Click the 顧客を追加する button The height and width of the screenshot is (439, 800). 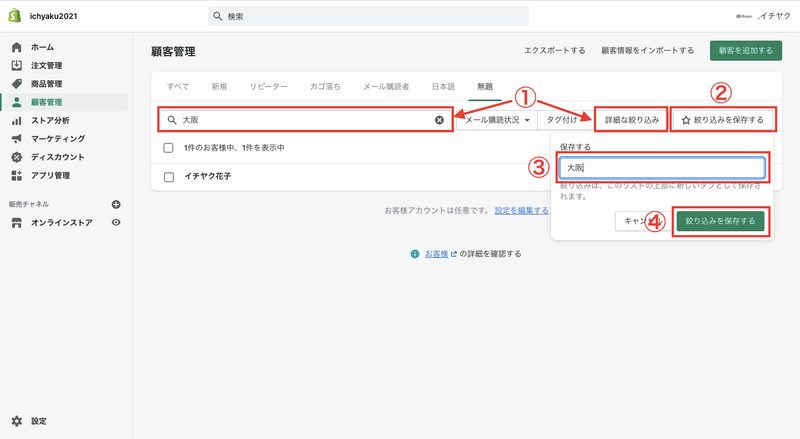745,51
